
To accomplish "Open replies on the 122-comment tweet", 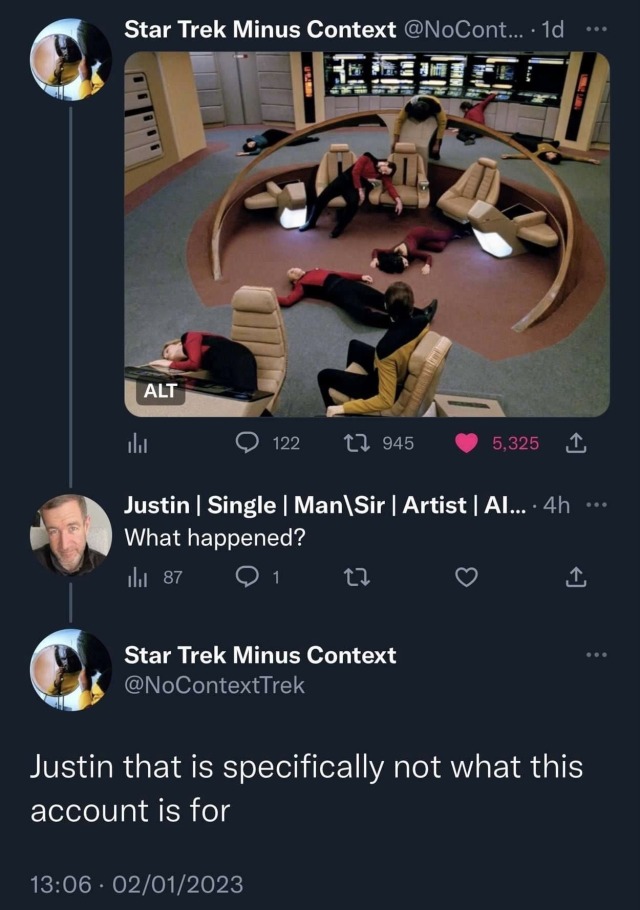I will [x=248, y=443].
